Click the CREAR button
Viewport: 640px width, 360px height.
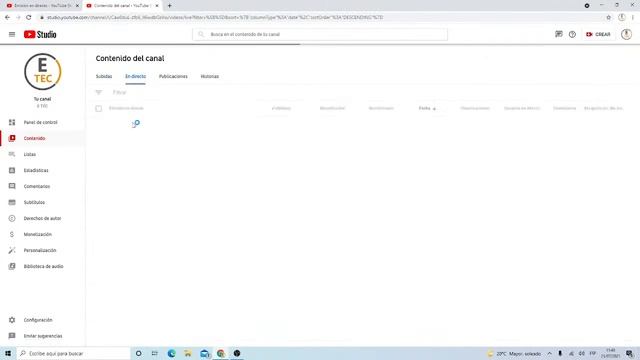[598, 35]
